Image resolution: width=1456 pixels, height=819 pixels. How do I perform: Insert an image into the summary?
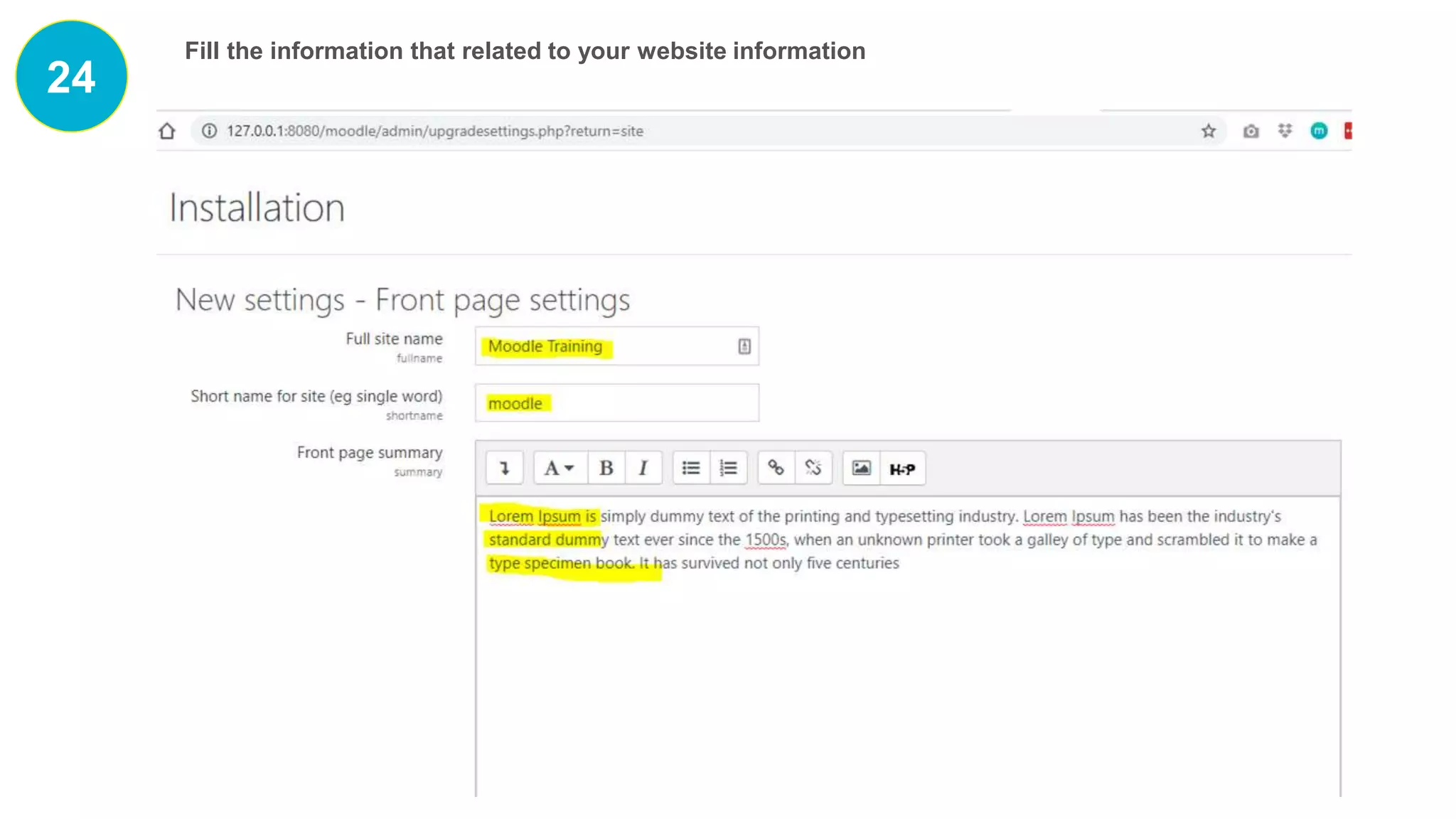click(861, 468)
